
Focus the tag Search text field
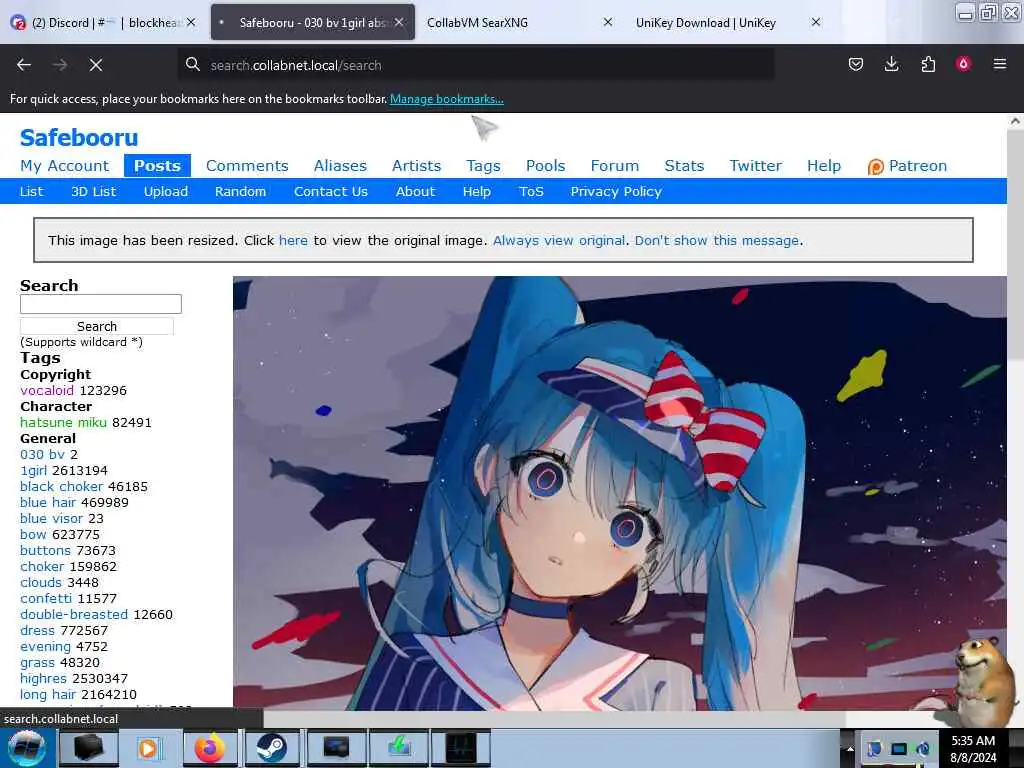[101, 304]
